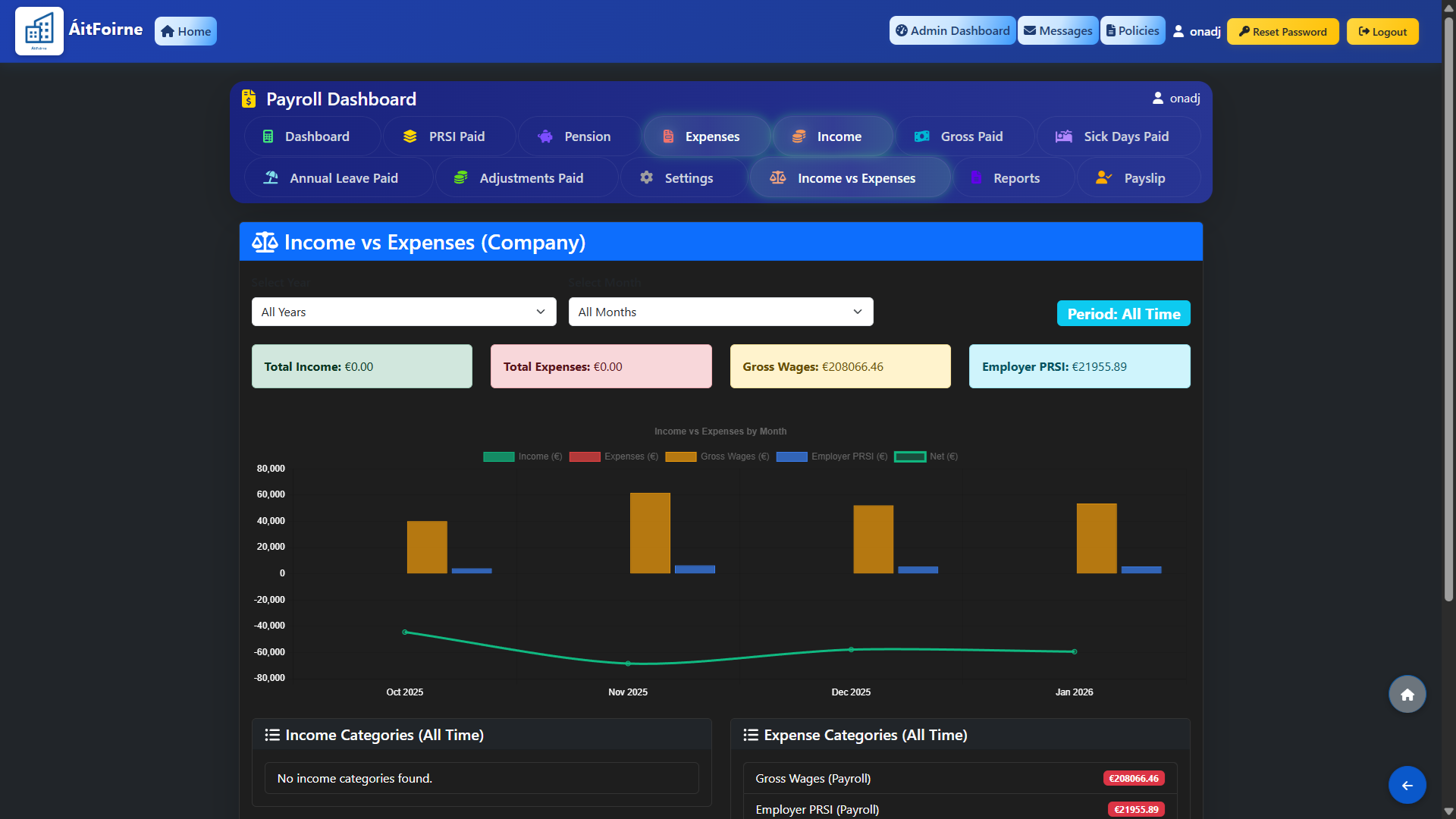Open the All Years dropdown

coord(403,312)
